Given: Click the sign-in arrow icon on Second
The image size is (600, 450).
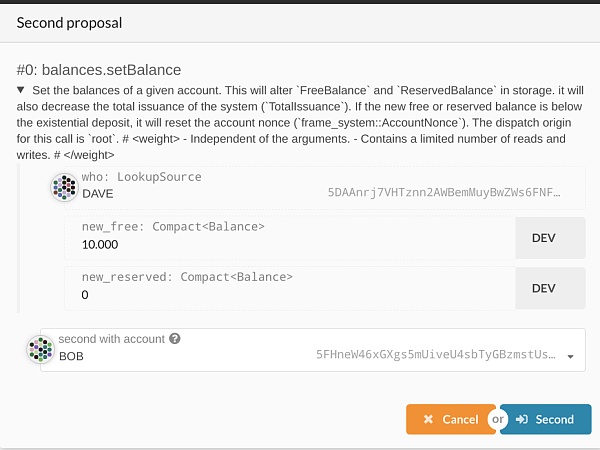Looking at the screenshot, I should [522, 419].
